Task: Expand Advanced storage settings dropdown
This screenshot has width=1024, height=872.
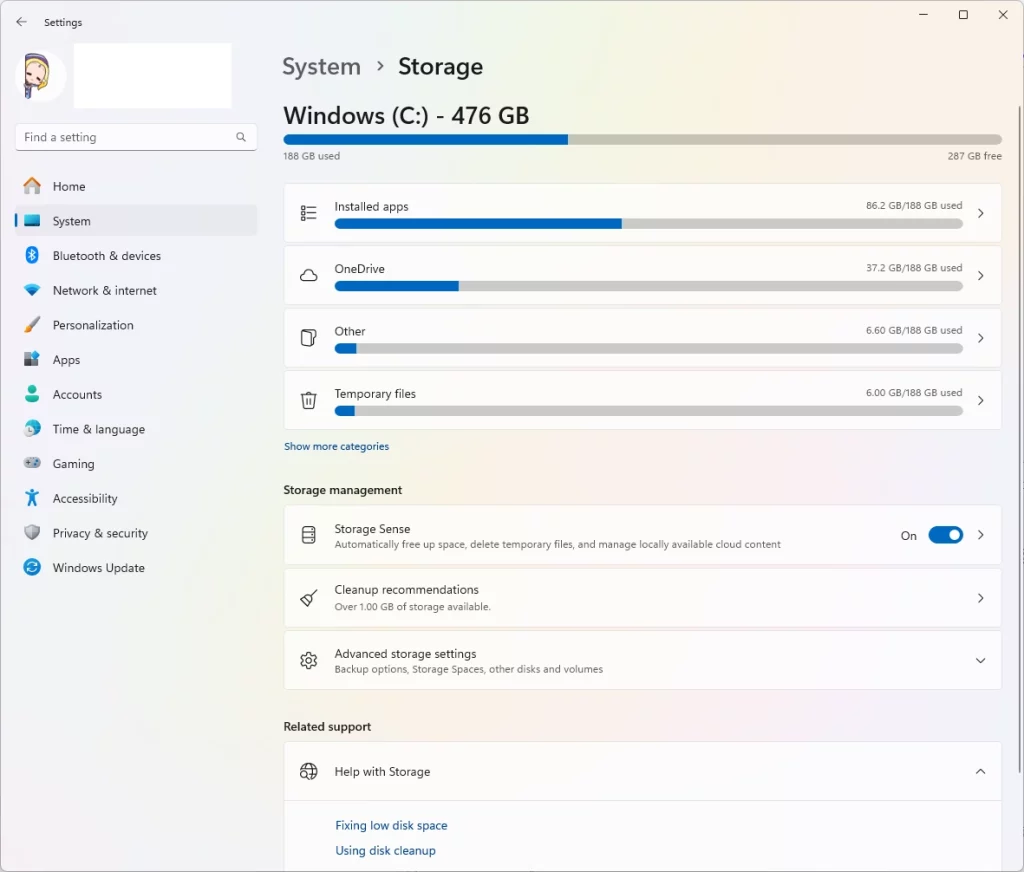Action: 980,660
